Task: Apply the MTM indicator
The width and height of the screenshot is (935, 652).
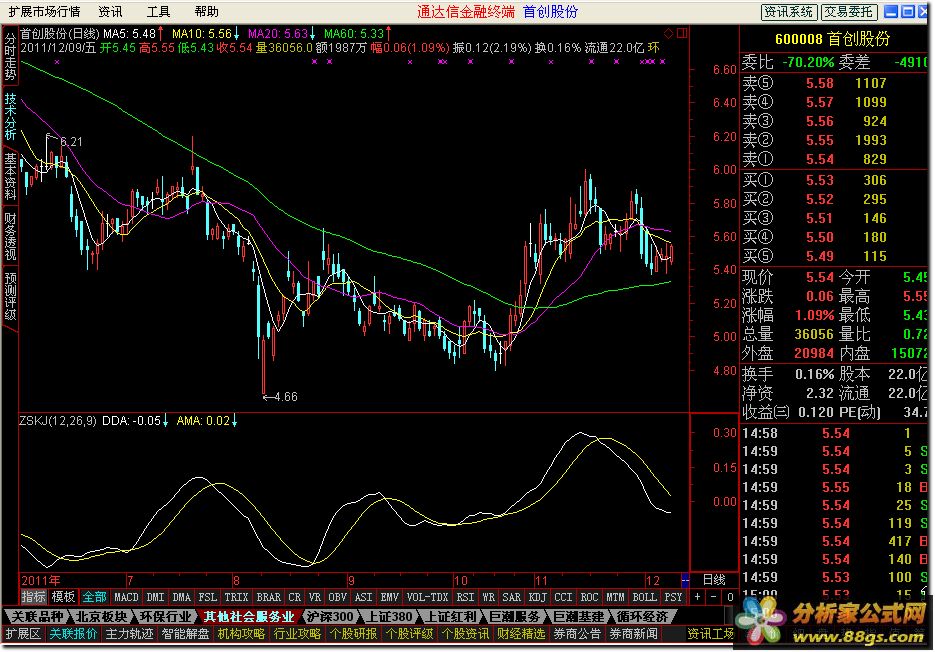Action: (x=615, y=597)
